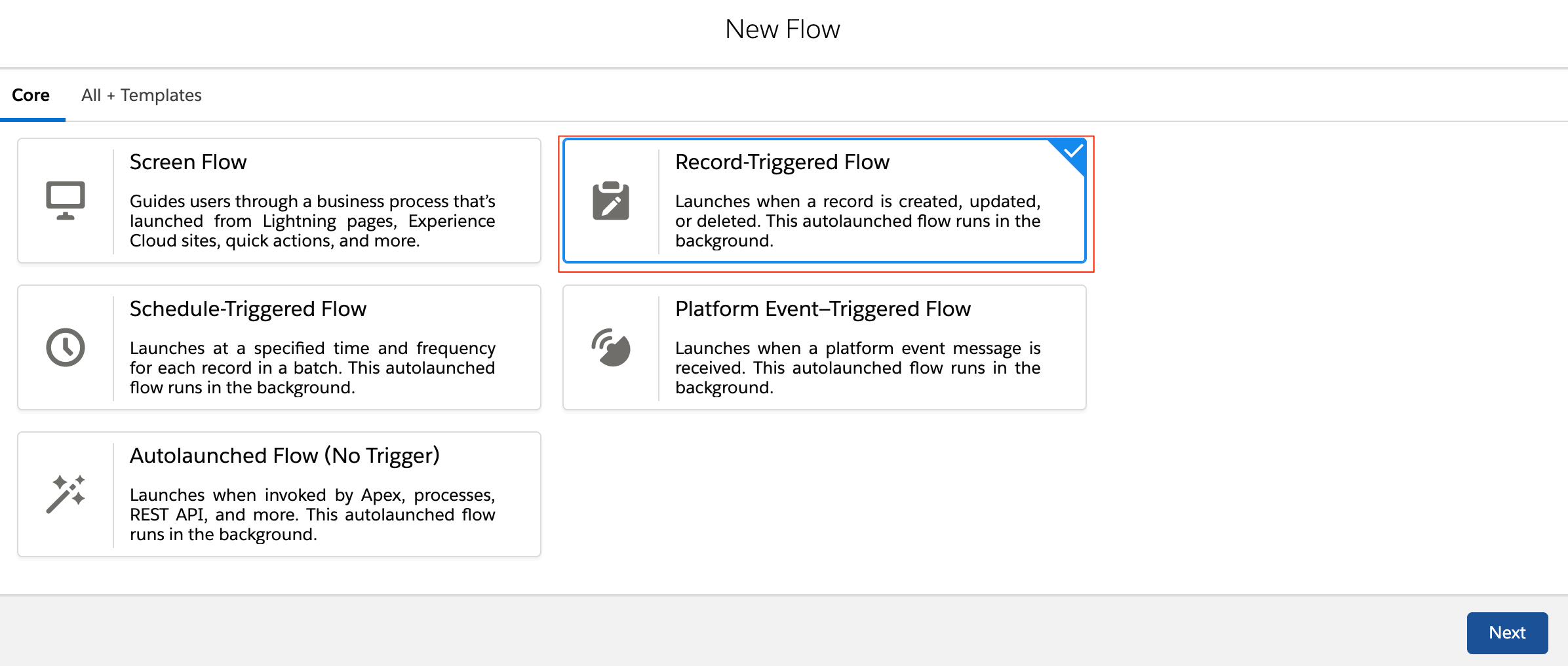Image resolution: width=1568 pixels, height=666 pixels.
Task: Select the Platform Event–Triggered Flow card
Action: pos(825,347)
